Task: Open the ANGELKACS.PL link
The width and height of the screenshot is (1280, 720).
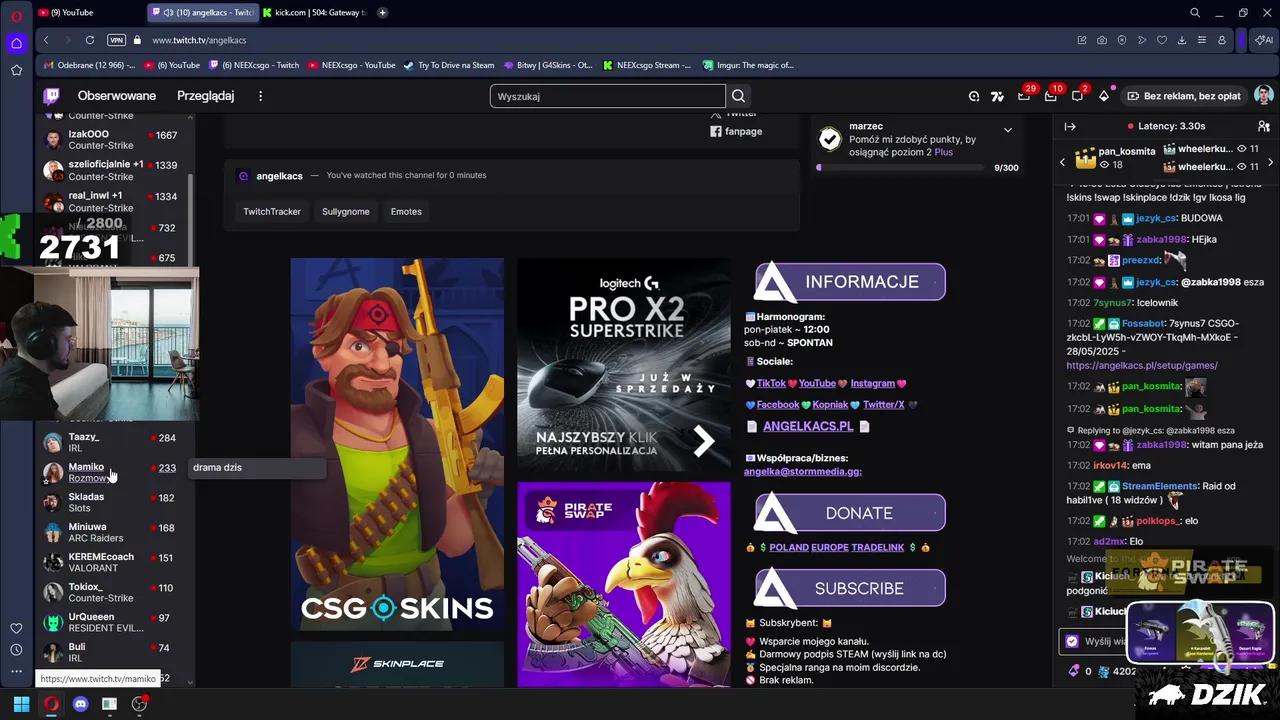Action: [x=808, y=426]
